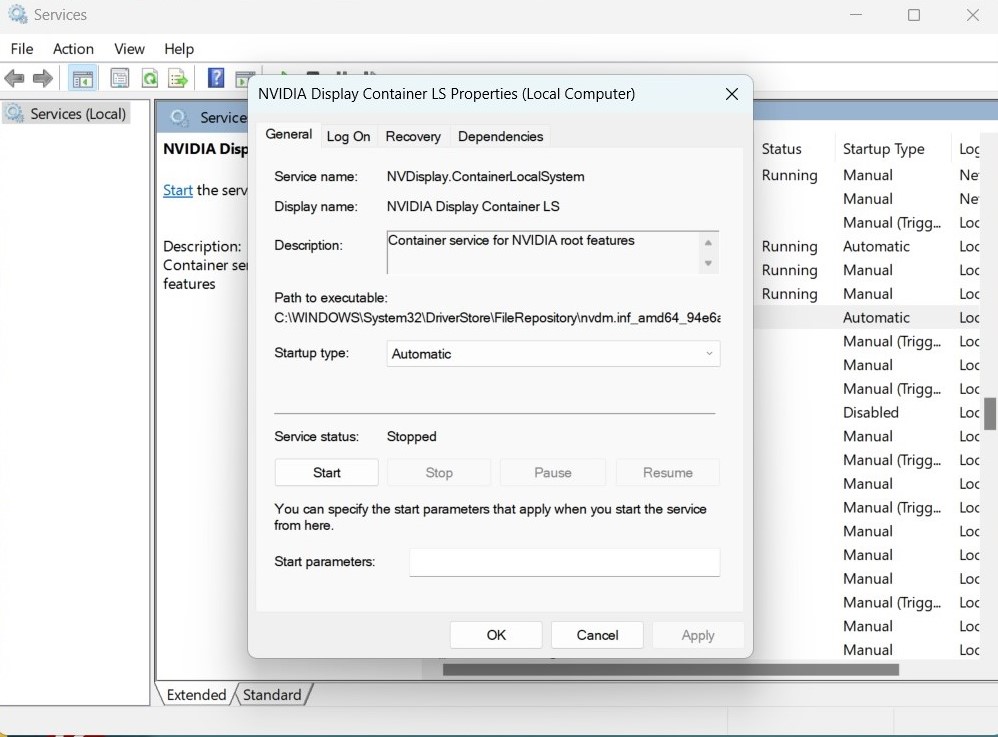Select the Automatic startup type dropdown
The height and width of the screenshot is (737, 998).
point(551,353)
